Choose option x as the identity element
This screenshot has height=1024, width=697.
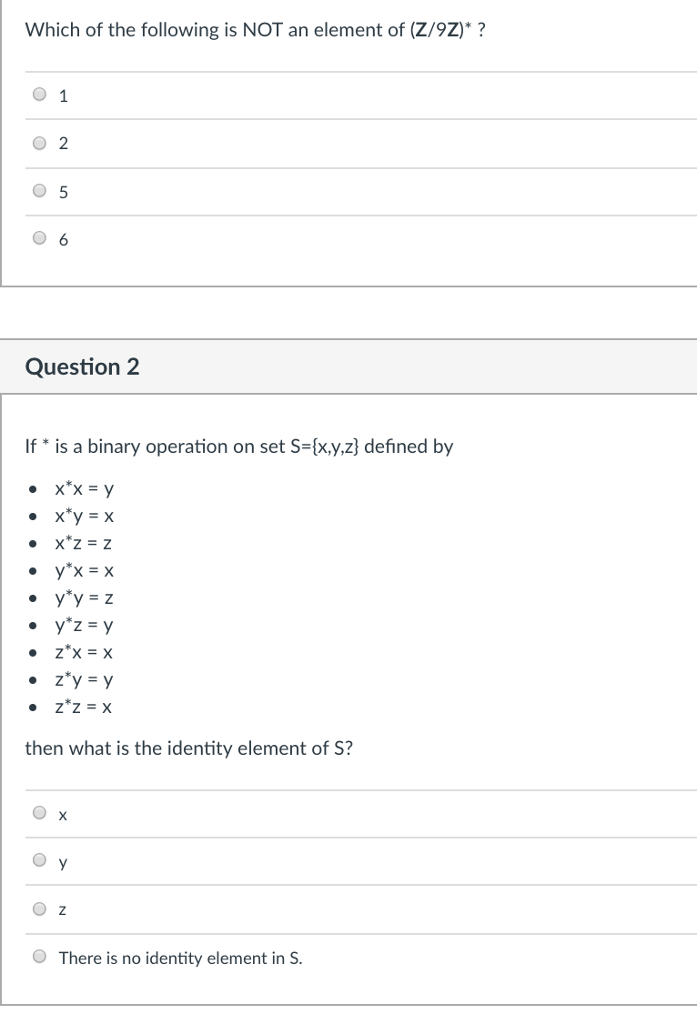(38, 814)
